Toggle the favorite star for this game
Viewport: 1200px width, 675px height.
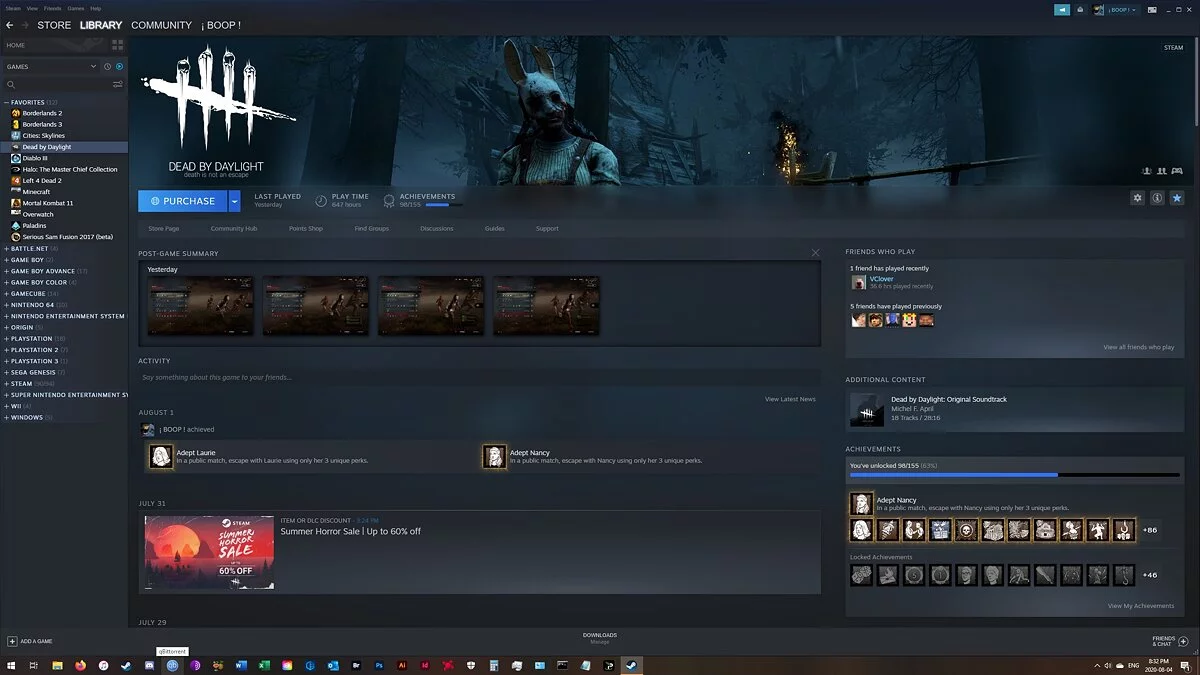[x=1177, y=198]
